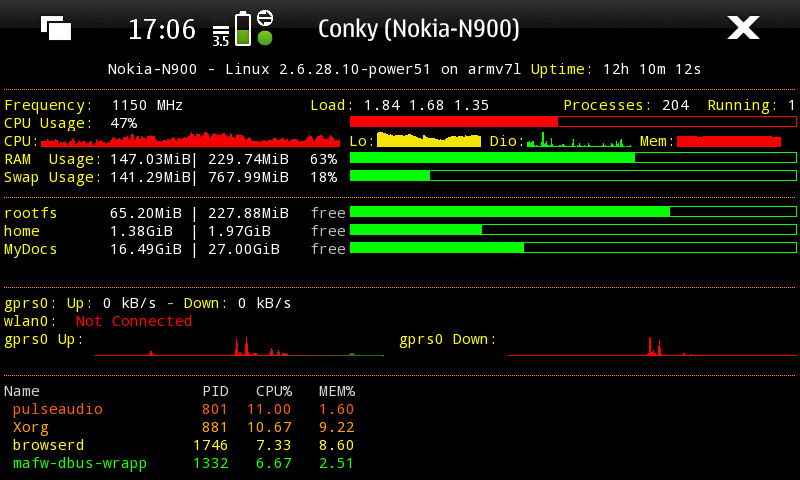Tap the internet connection globe icon
The width and height of the screenshot is (800, 480).
[x=265, y=18]
